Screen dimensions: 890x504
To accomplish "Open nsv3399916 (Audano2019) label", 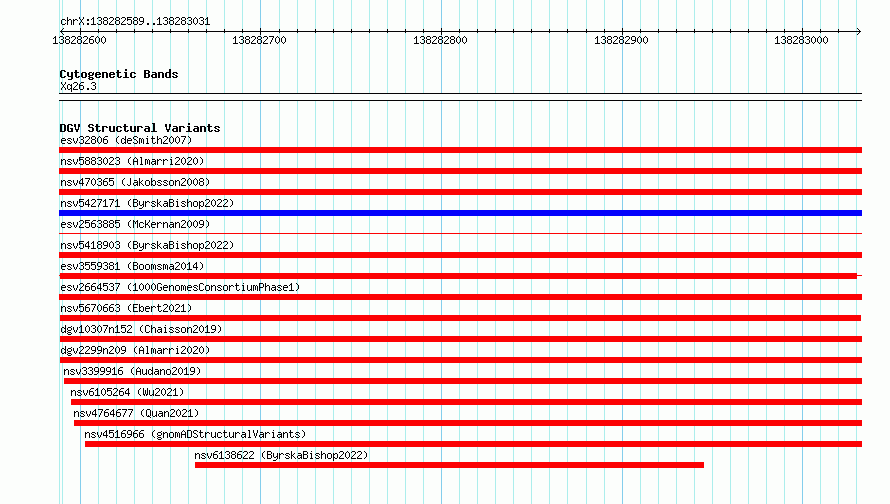I will point(132,371).
